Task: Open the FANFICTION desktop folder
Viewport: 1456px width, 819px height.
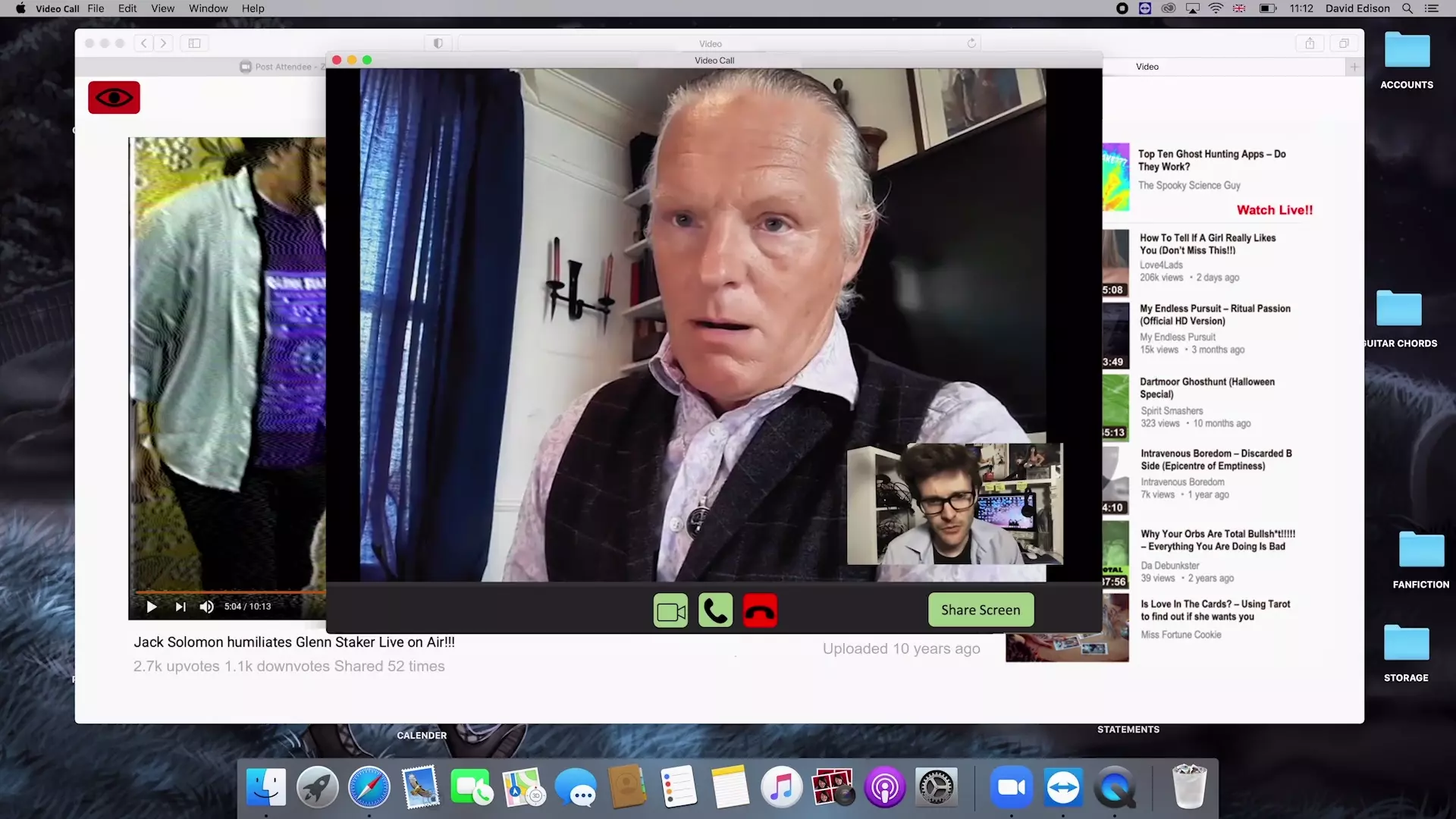Action: [1420, 560]
